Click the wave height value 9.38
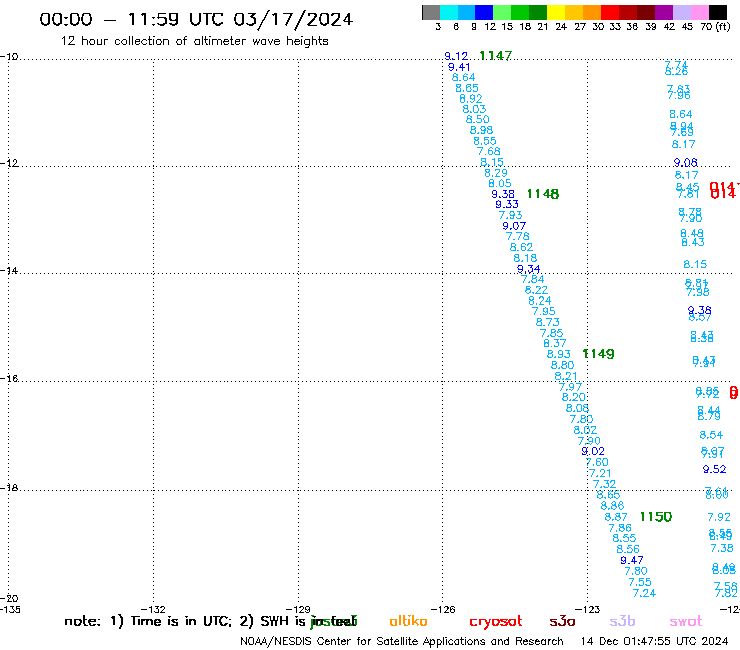 pyautogui.click(x=503, y=194)
